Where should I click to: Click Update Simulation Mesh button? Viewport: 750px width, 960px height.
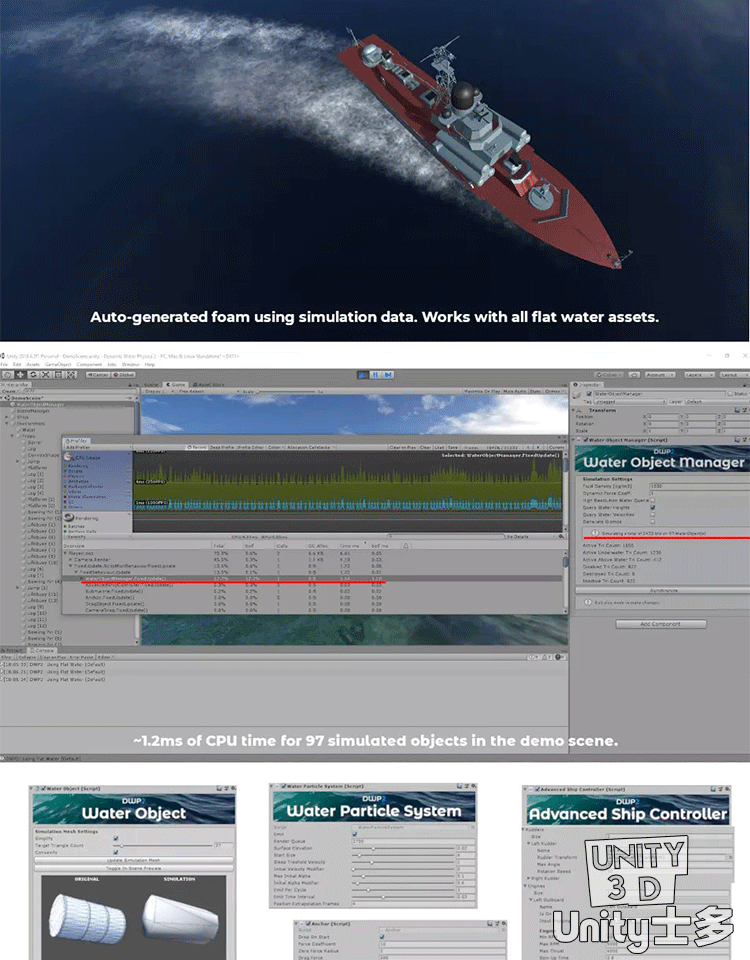point(132,860)
